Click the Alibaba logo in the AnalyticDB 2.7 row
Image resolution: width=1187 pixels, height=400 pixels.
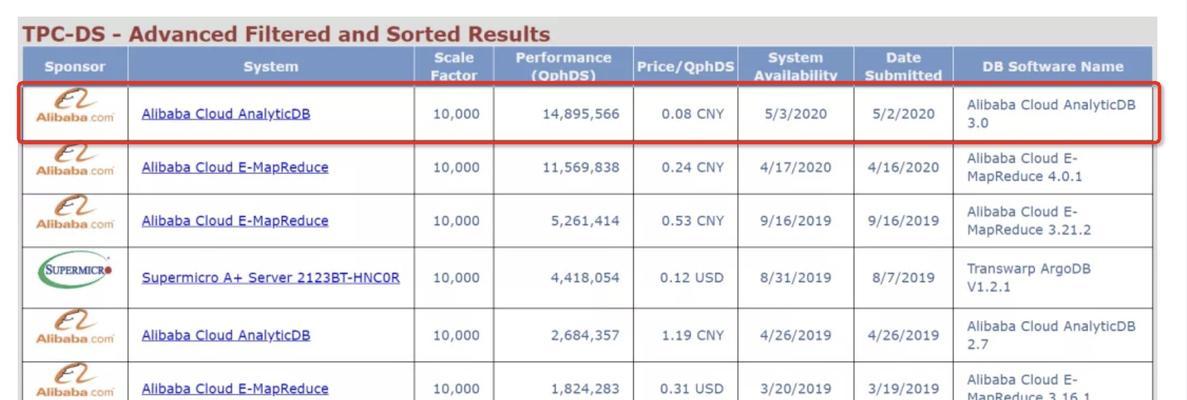tap(75, 327)
